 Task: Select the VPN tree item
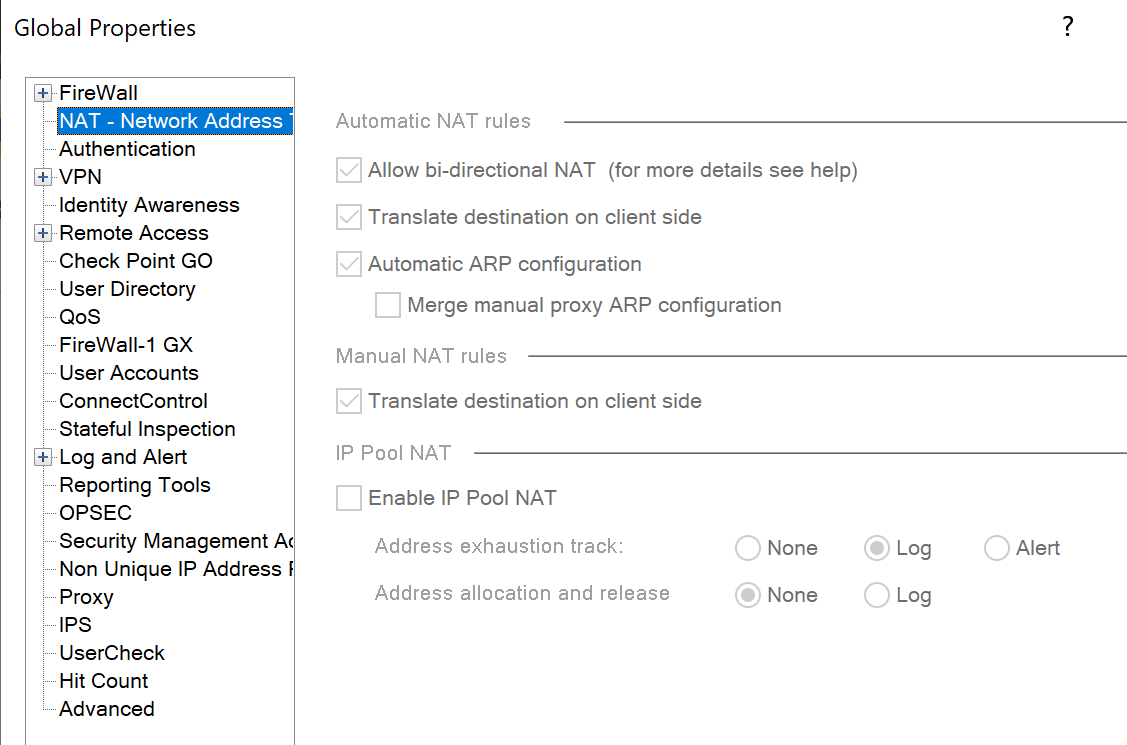point(80,177)
